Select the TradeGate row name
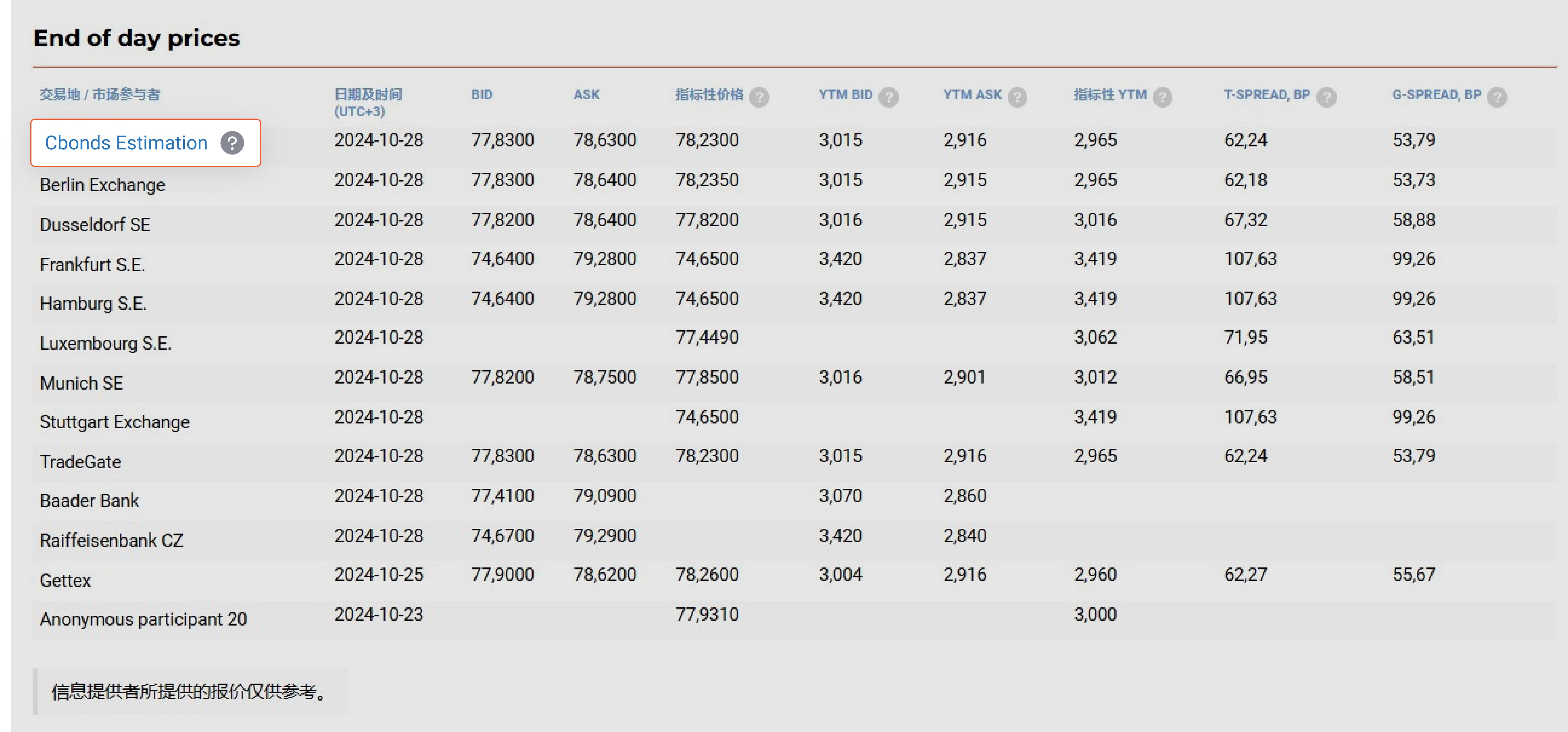The width and height of the screenshot is (1568, 732). [80, 462]
